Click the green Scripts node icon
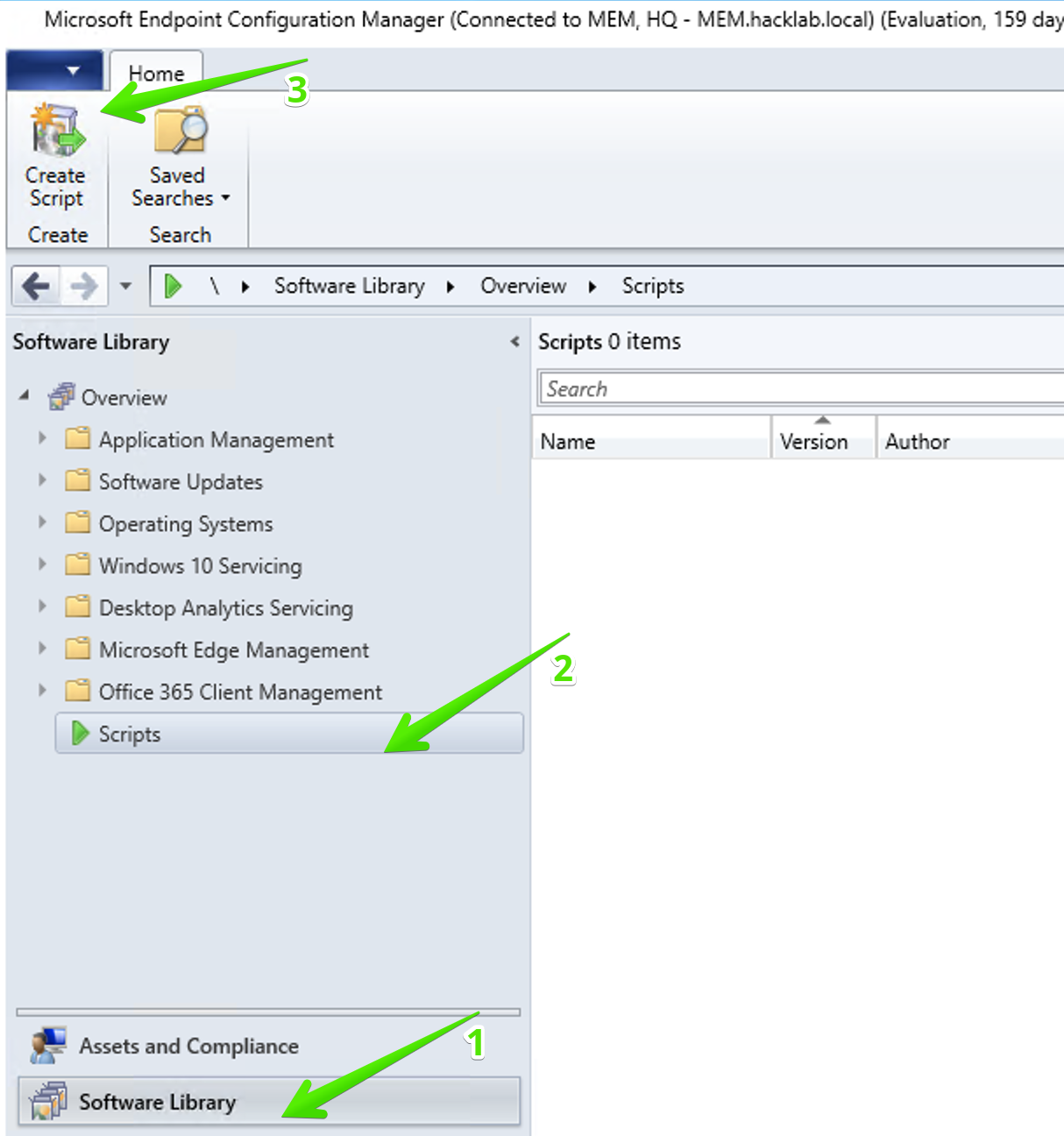 80,733
